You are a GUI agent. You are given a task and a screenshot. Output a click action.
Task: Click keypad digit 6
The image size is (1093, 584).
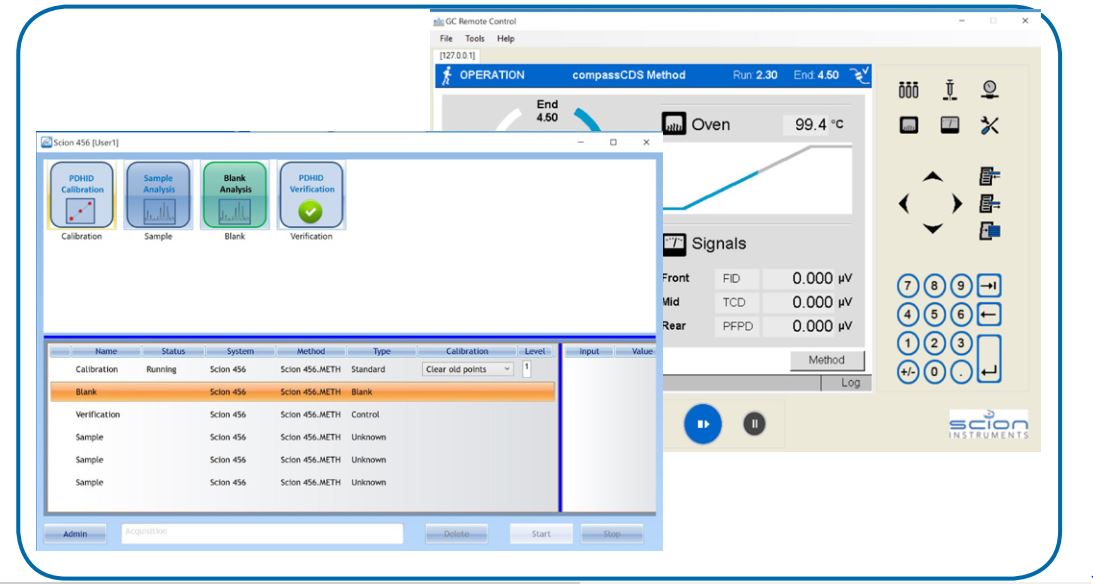pos(961,314)
